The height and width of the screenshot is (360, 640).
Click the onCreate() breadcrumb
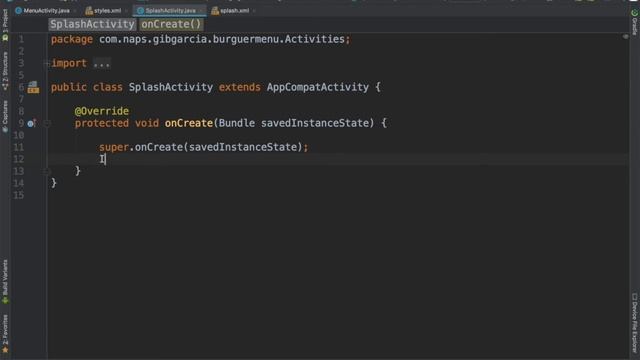171,24
